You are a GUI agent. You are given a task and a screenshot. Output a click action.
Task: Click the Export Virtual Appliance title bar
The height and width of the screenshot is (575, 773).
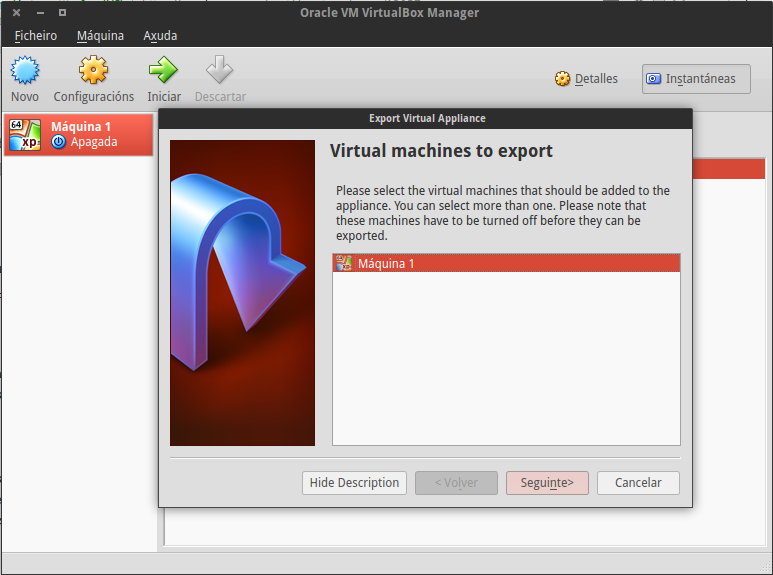point(425,118)
